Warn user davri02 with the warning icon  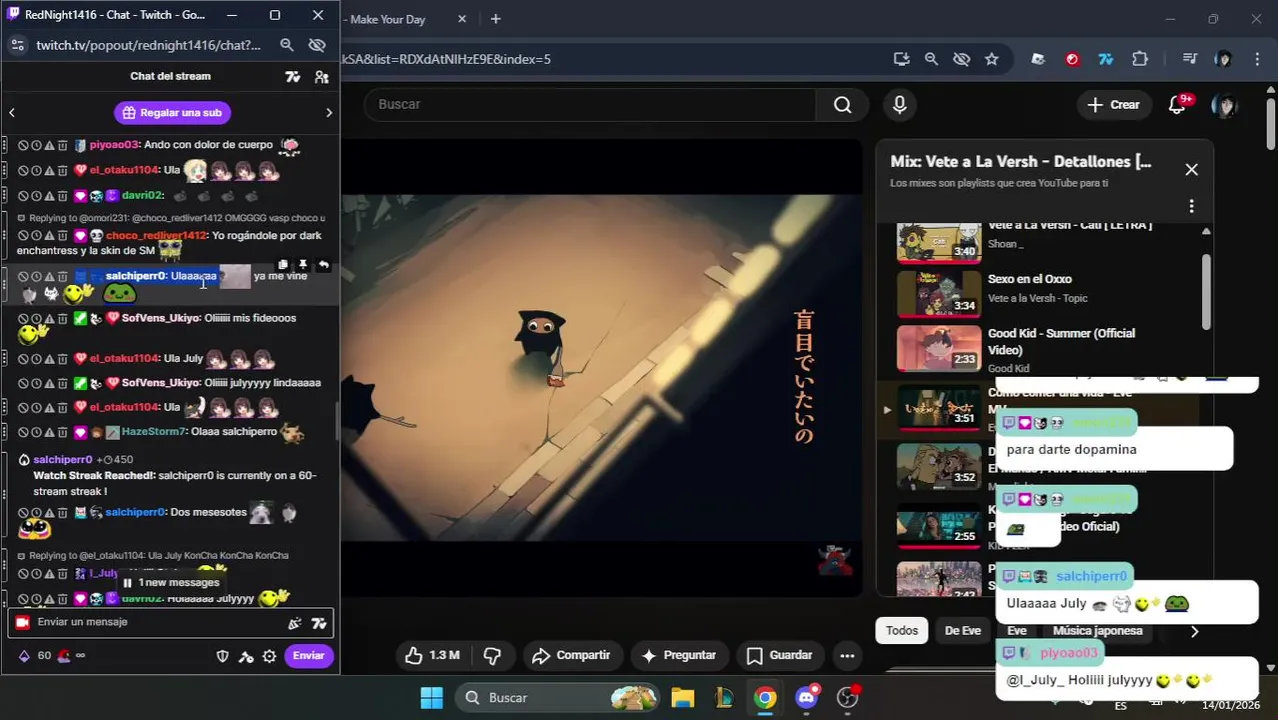[49, 196]
